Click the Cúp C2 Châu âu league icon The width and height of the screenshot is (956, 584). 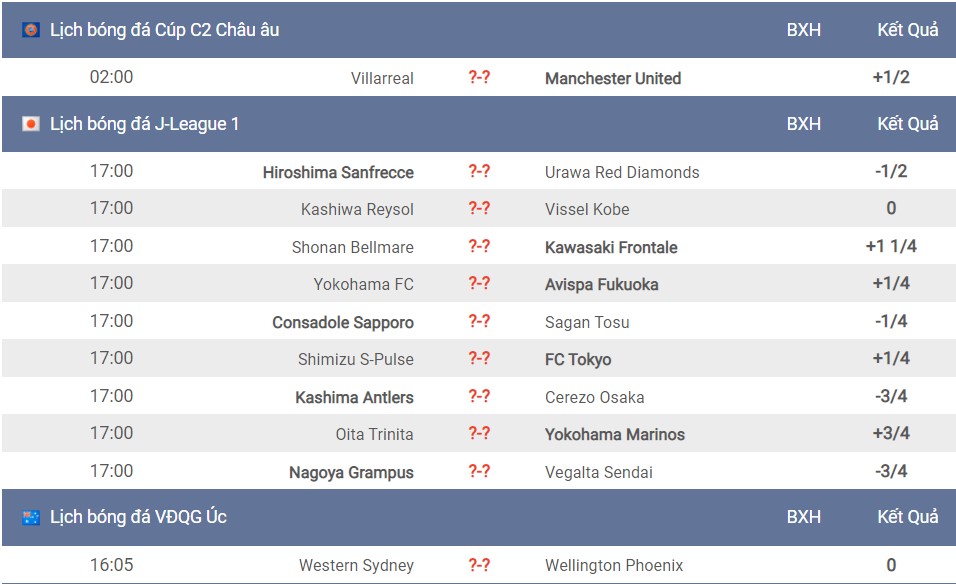click(x=31, y=30)
